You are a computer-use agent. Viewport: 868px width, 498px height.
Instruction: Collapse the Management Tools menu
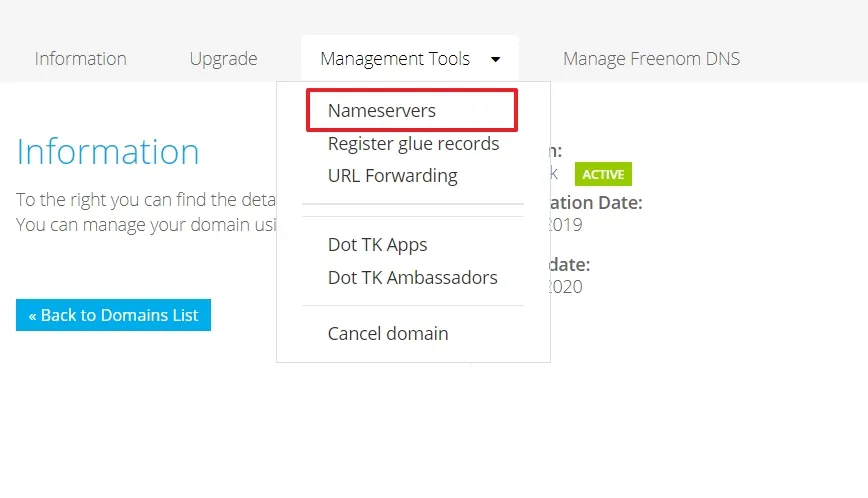(410, 59)
